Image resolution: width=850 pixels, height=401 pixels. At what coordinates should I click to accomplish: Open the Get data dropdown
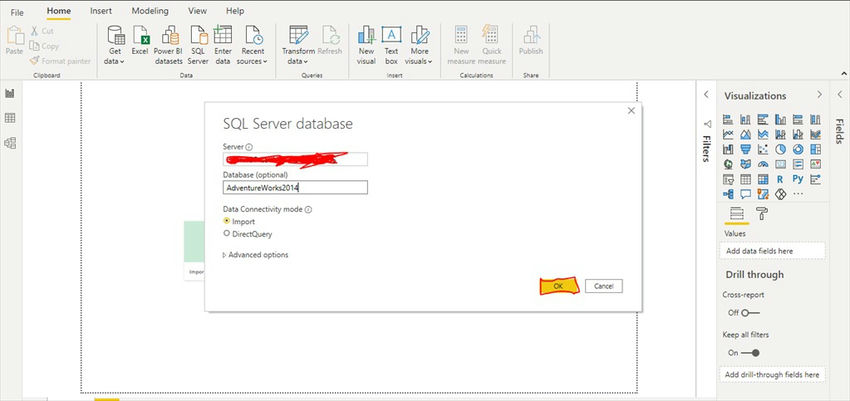point(115,46)
